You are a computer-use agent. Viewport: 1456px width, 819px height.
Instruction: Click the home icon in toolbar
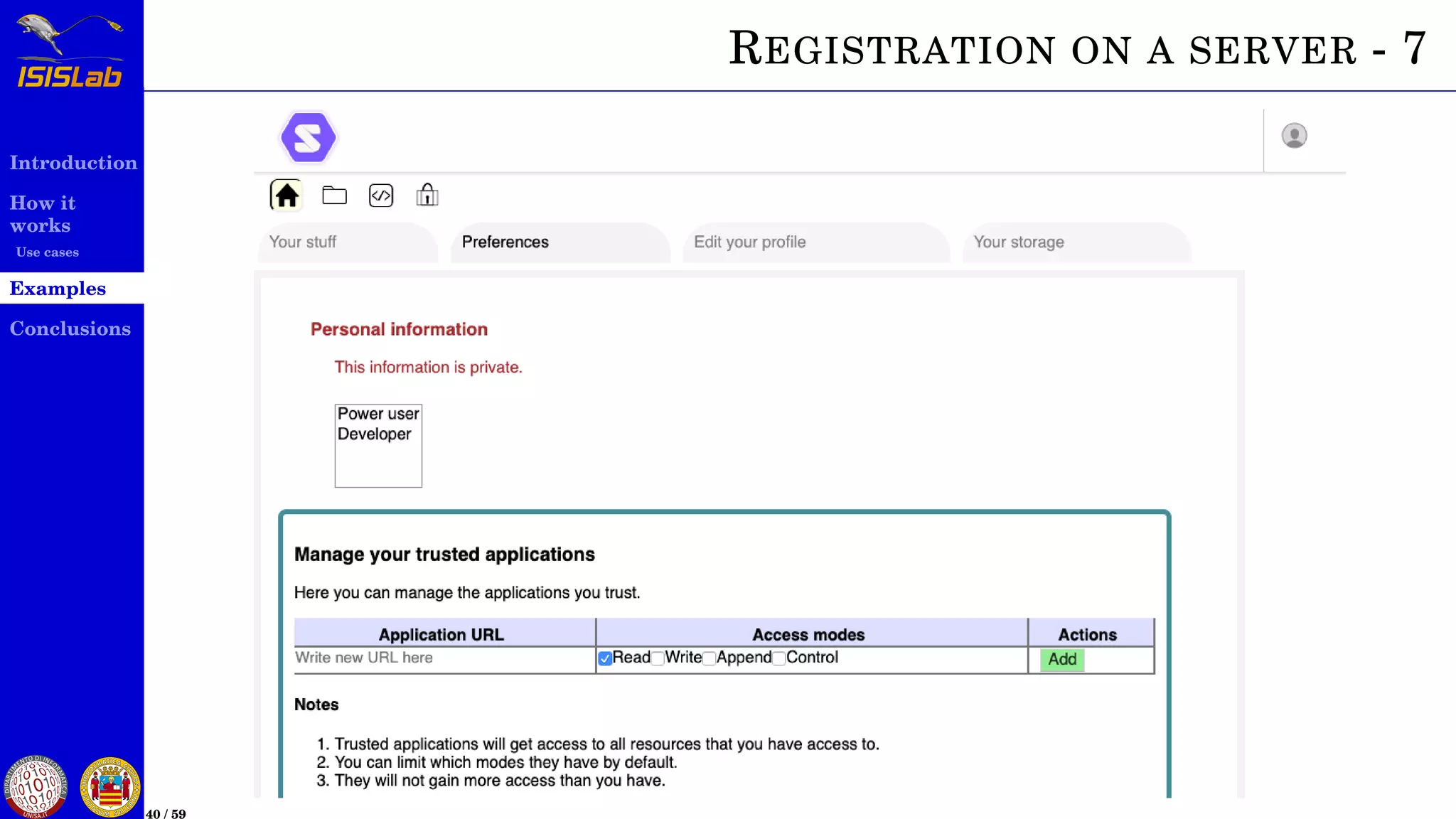click(x=287, y=195)
